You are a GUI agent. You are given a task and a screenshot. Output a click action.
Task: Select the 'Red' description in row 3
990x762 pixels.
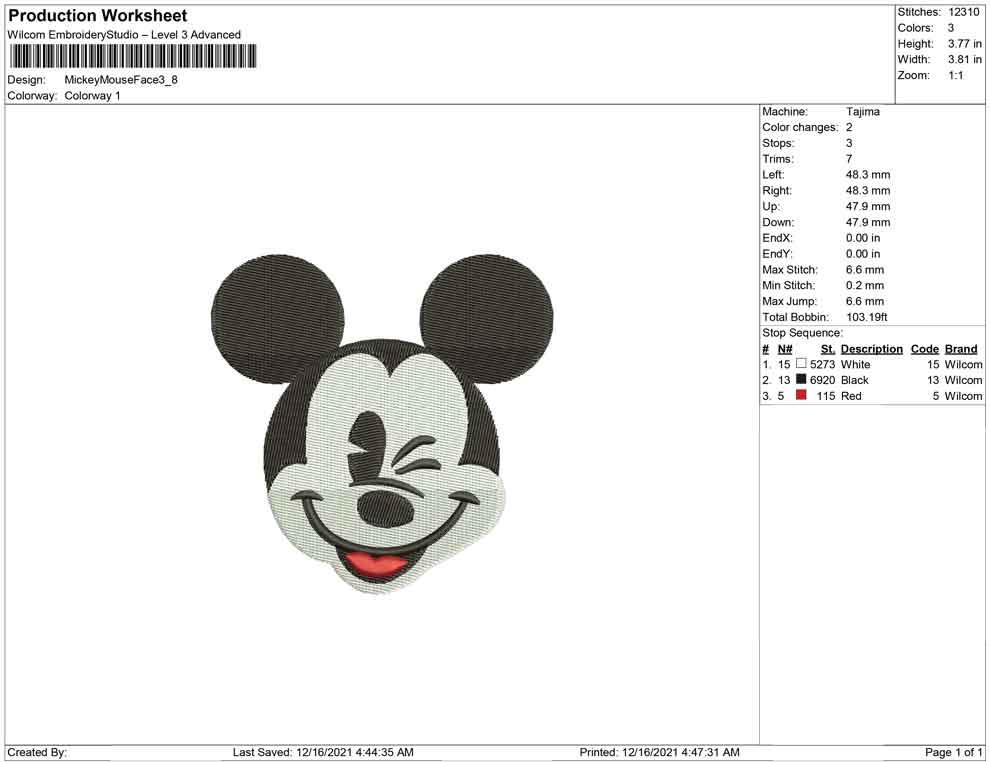pos(850,396)
